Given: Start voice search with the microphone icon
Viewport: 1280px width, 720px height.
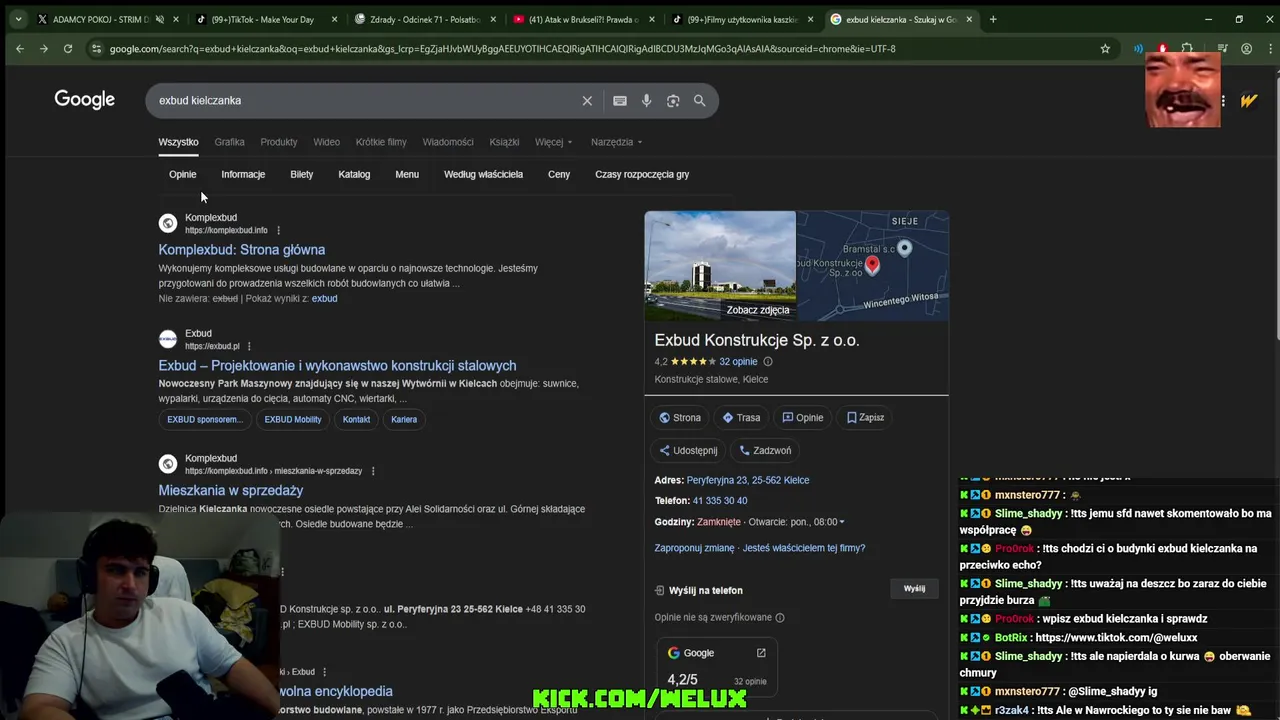Looking at the screenshot, I should click(646, 100).
